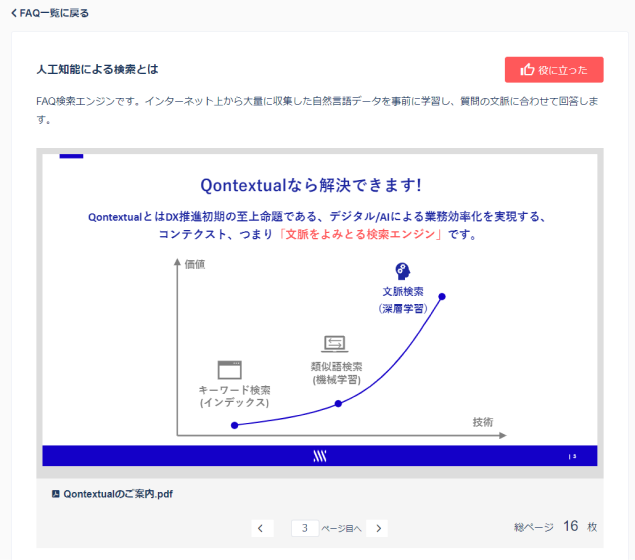Click the 類似語検索 swap-arrows icon
The height and width of the screenshot is (560, 635).
334,344
